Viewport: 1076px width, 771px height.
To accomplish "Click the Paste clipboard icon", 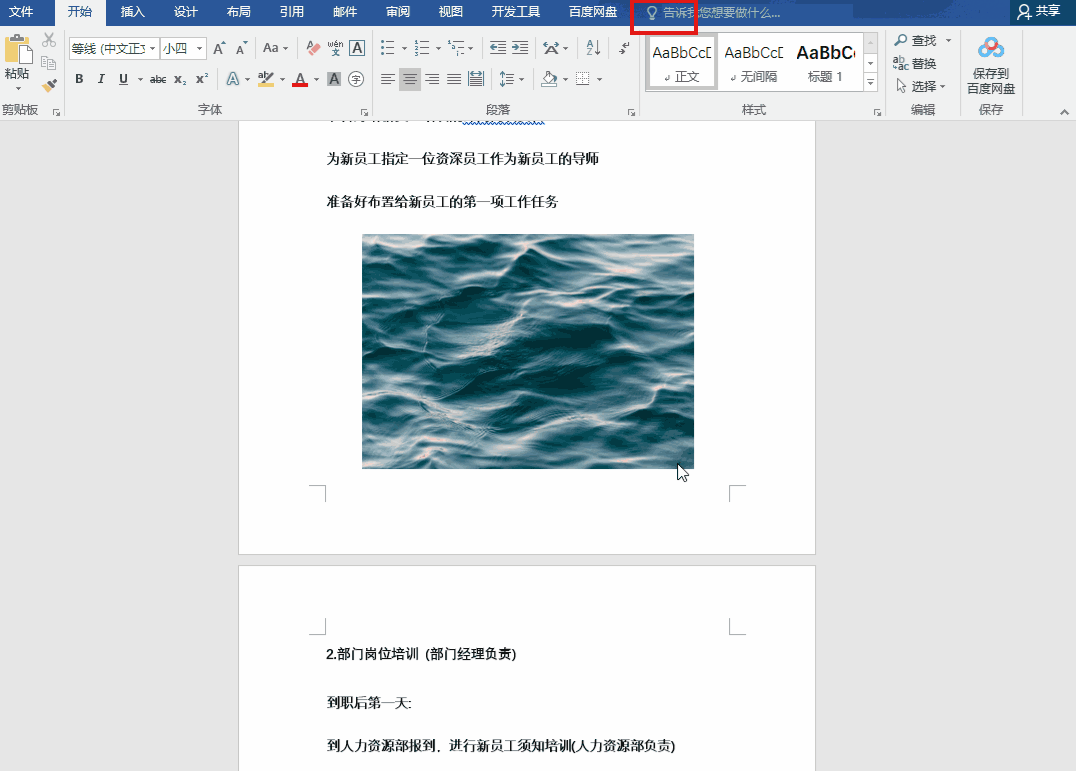I will point(18,51).
